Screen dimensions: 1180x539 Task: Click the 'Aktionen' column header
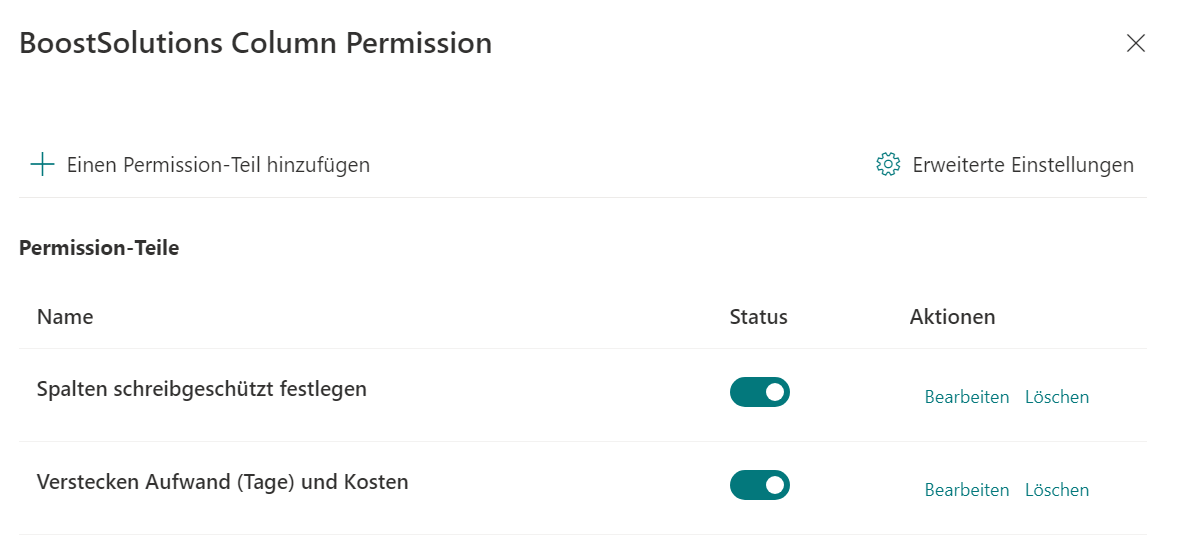(952, 317)
